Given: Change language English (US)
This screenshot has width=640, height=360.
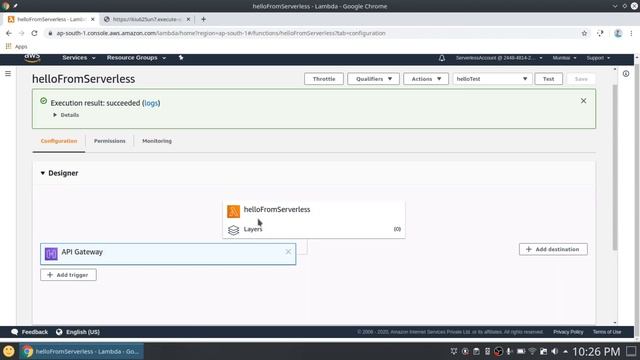Looking at the screenshot, I should tap(78, 332).
